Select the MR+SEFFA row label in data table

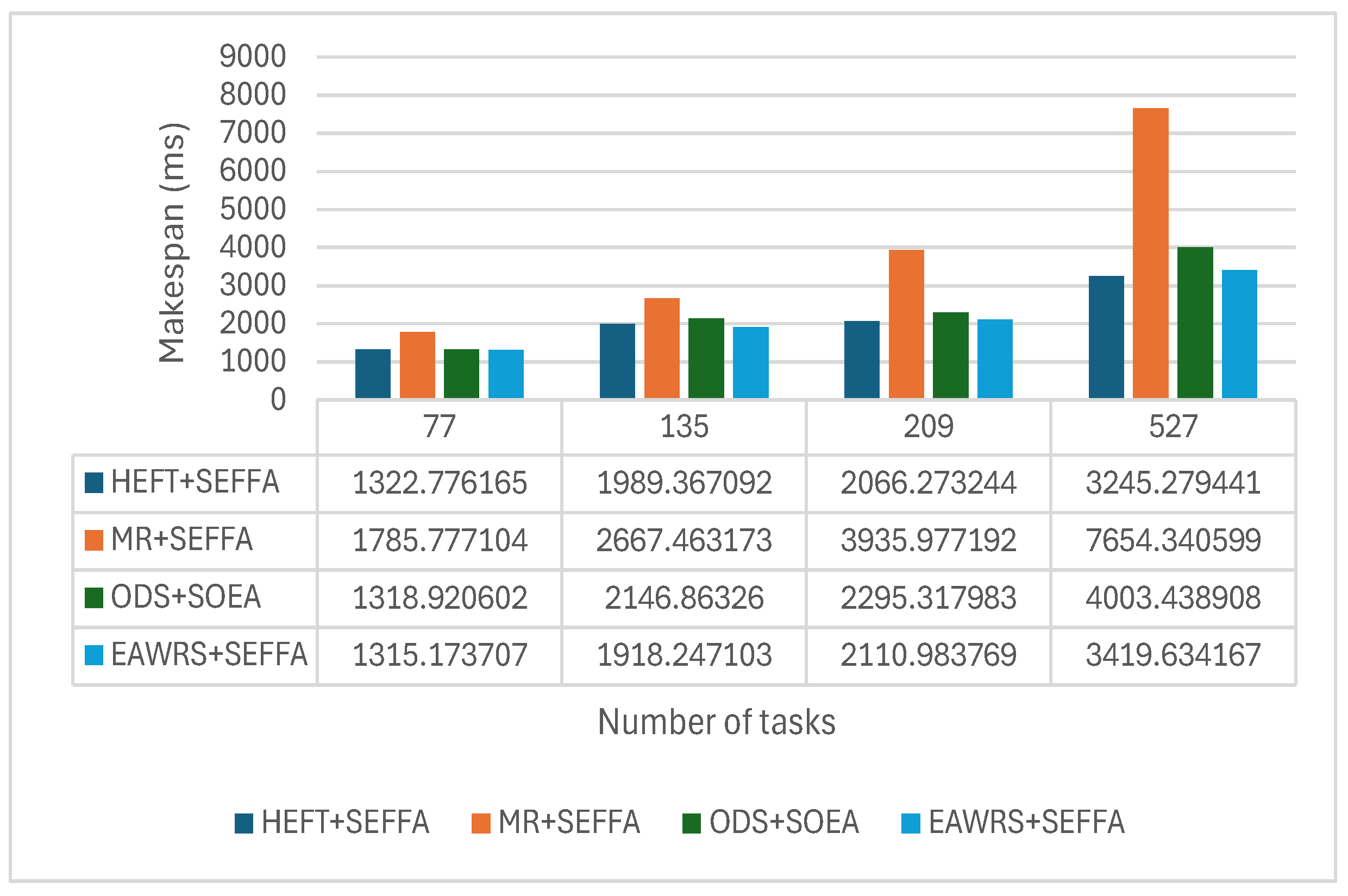pyautogui.click(x=181, y=539)
